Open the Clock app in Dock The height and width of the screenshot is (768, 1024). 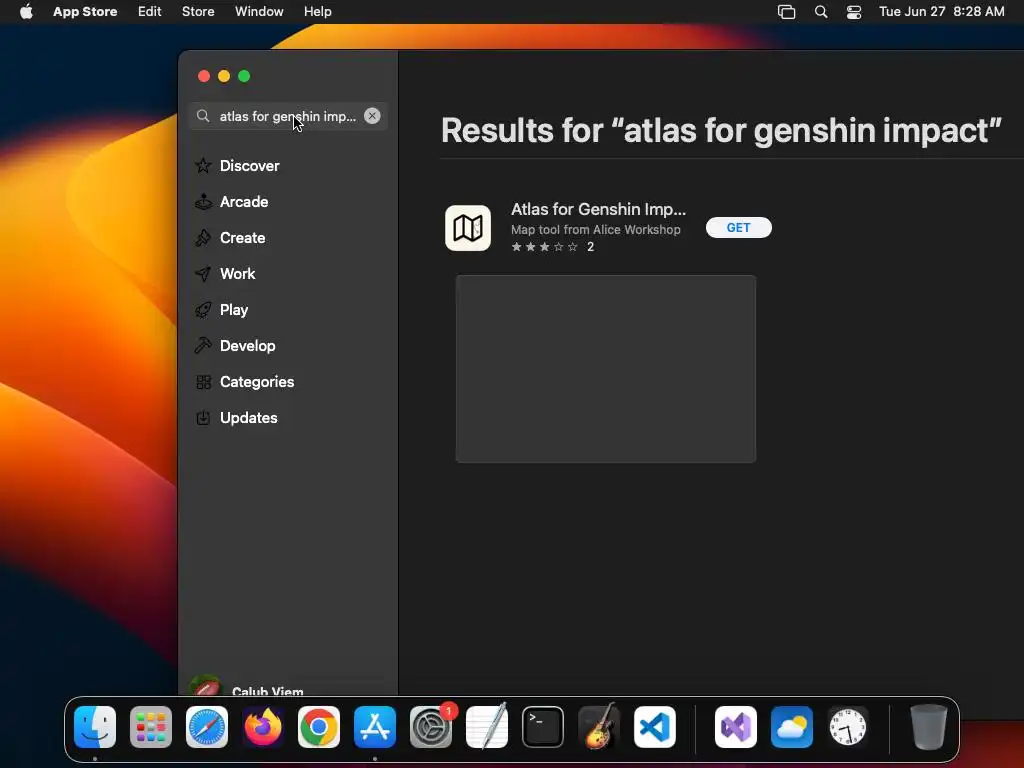(x=848, y=727)
